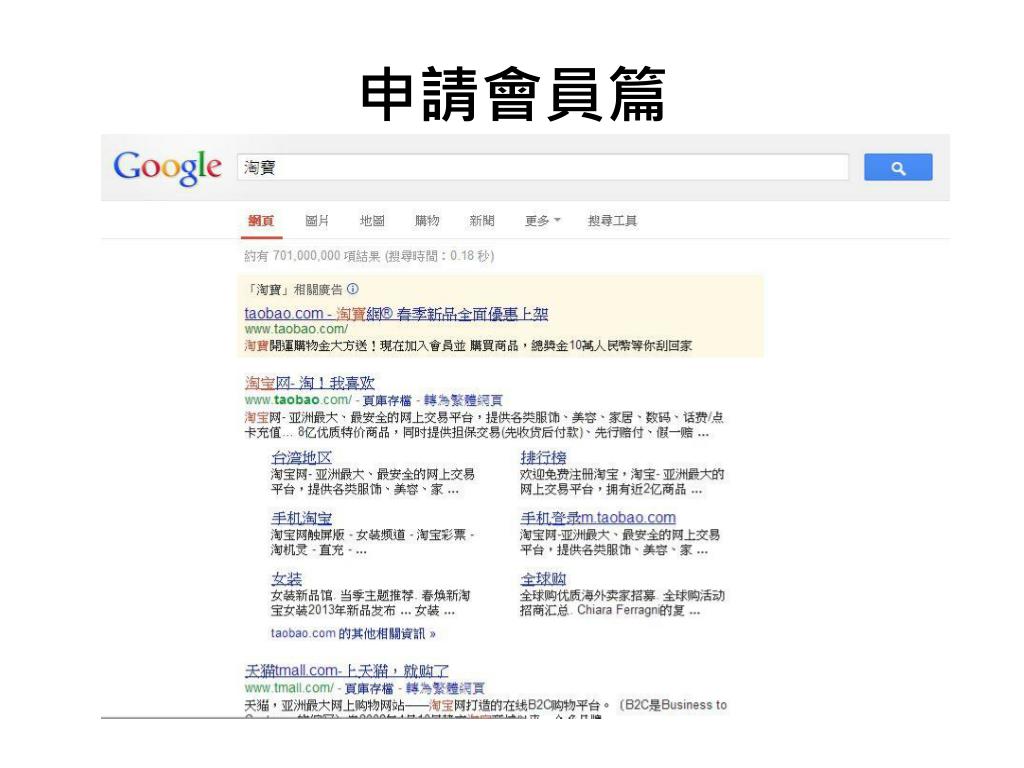Screen dimensions: 1024x768
Task: Open the 手机淘宝 sitelink
Action: point(301,518)
